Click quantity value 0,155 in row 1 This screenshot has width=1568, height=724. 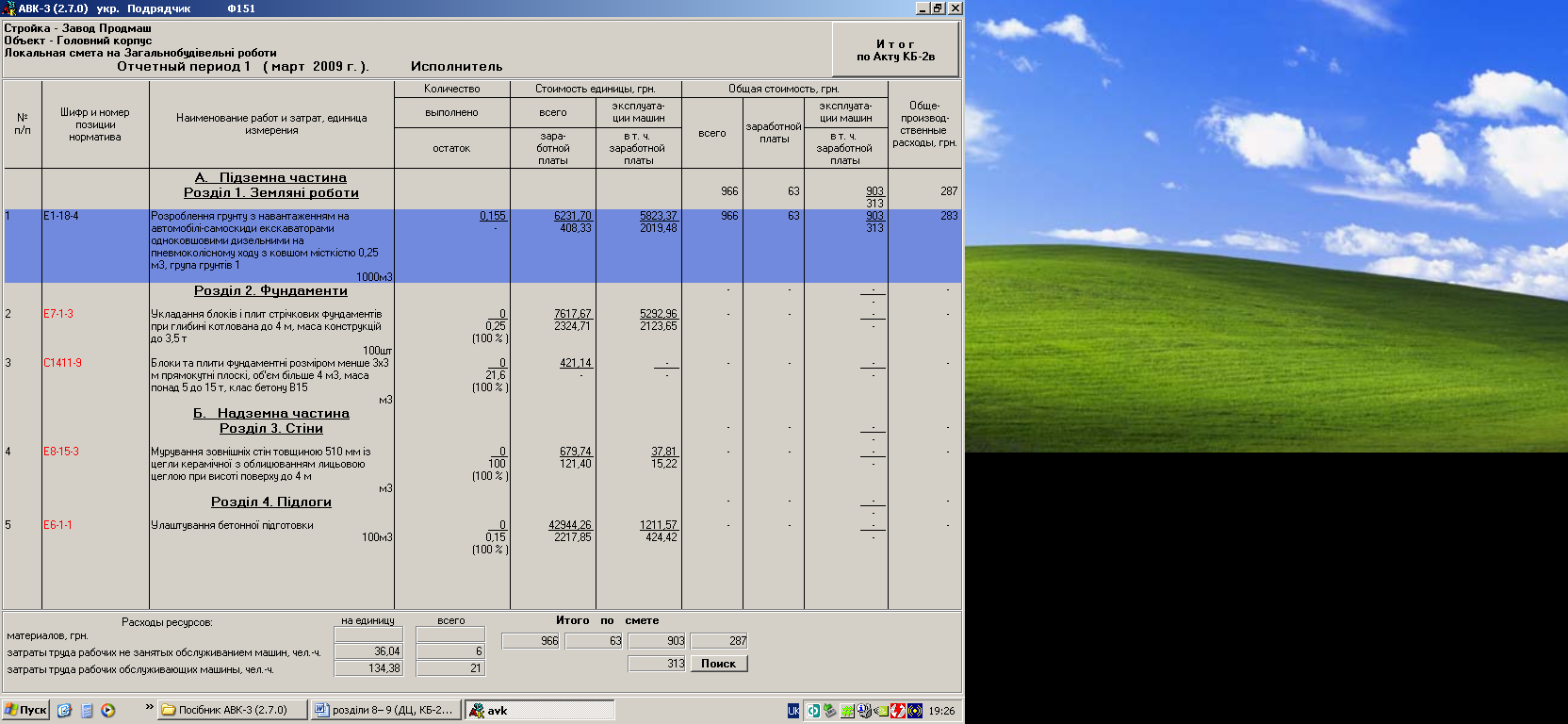point(493,216)
